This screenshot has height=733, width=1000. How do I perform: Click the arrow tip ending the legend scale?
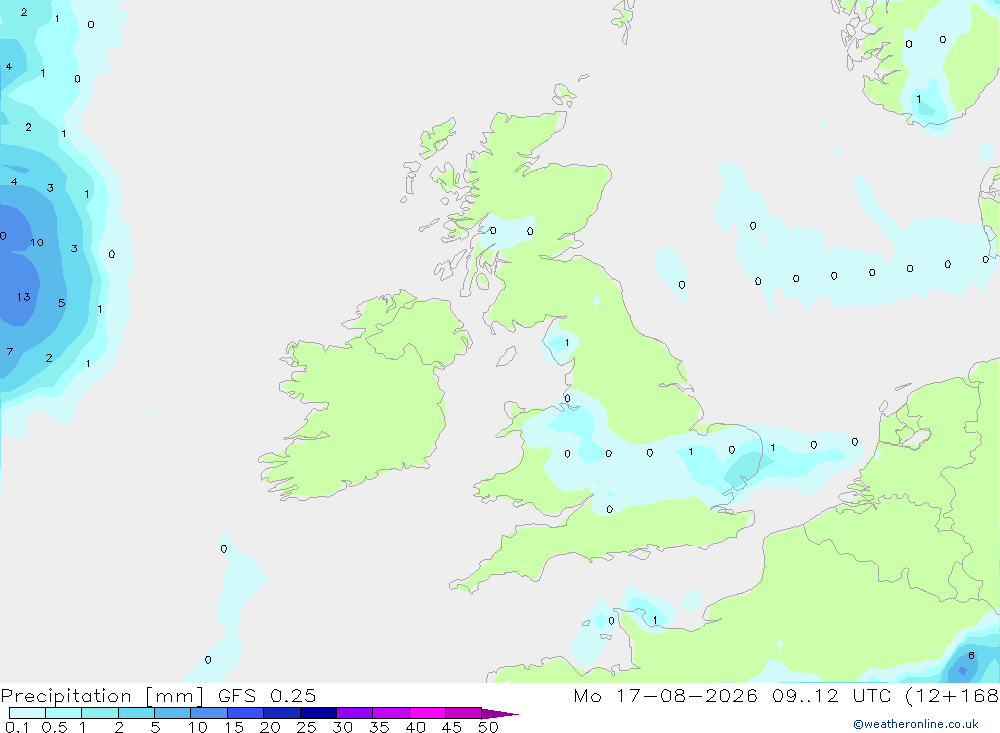coord(501,714)
